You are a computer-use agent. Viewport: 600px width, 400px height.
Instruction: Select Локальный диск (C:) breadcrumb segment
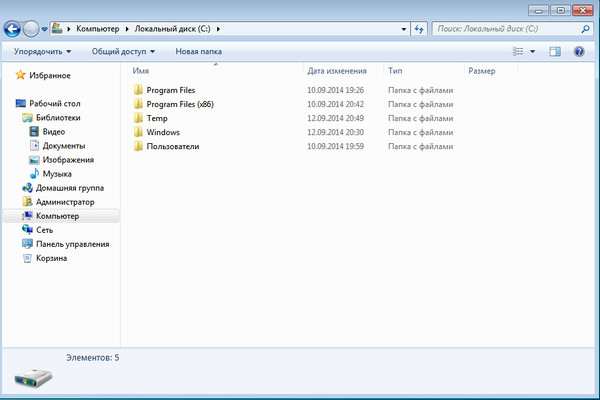coord(172,29)
